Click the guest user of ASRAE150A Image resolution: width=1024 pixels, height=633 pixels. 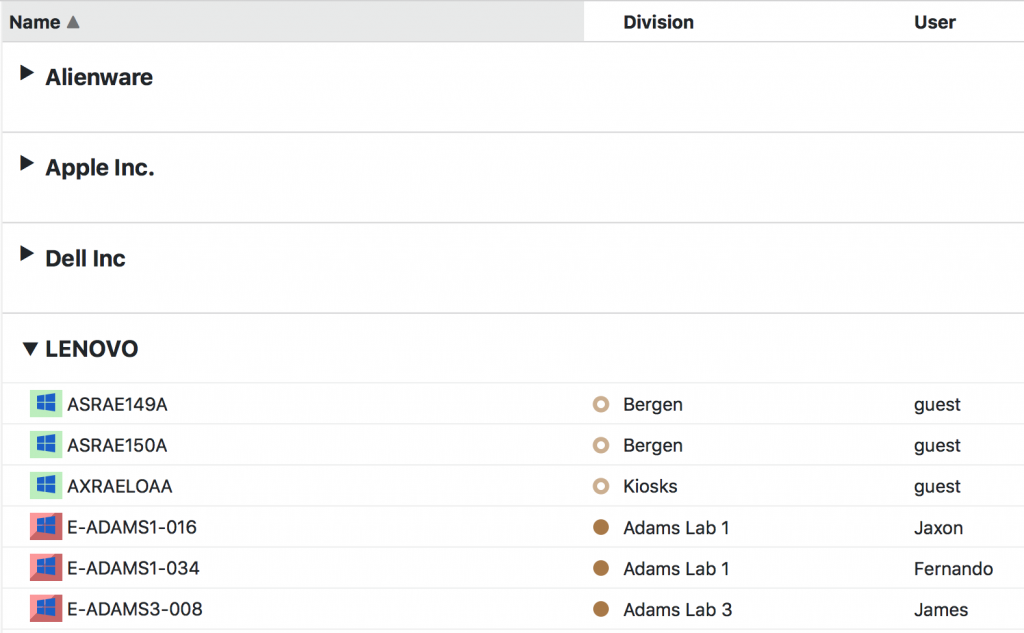click(x=937, y=446)
